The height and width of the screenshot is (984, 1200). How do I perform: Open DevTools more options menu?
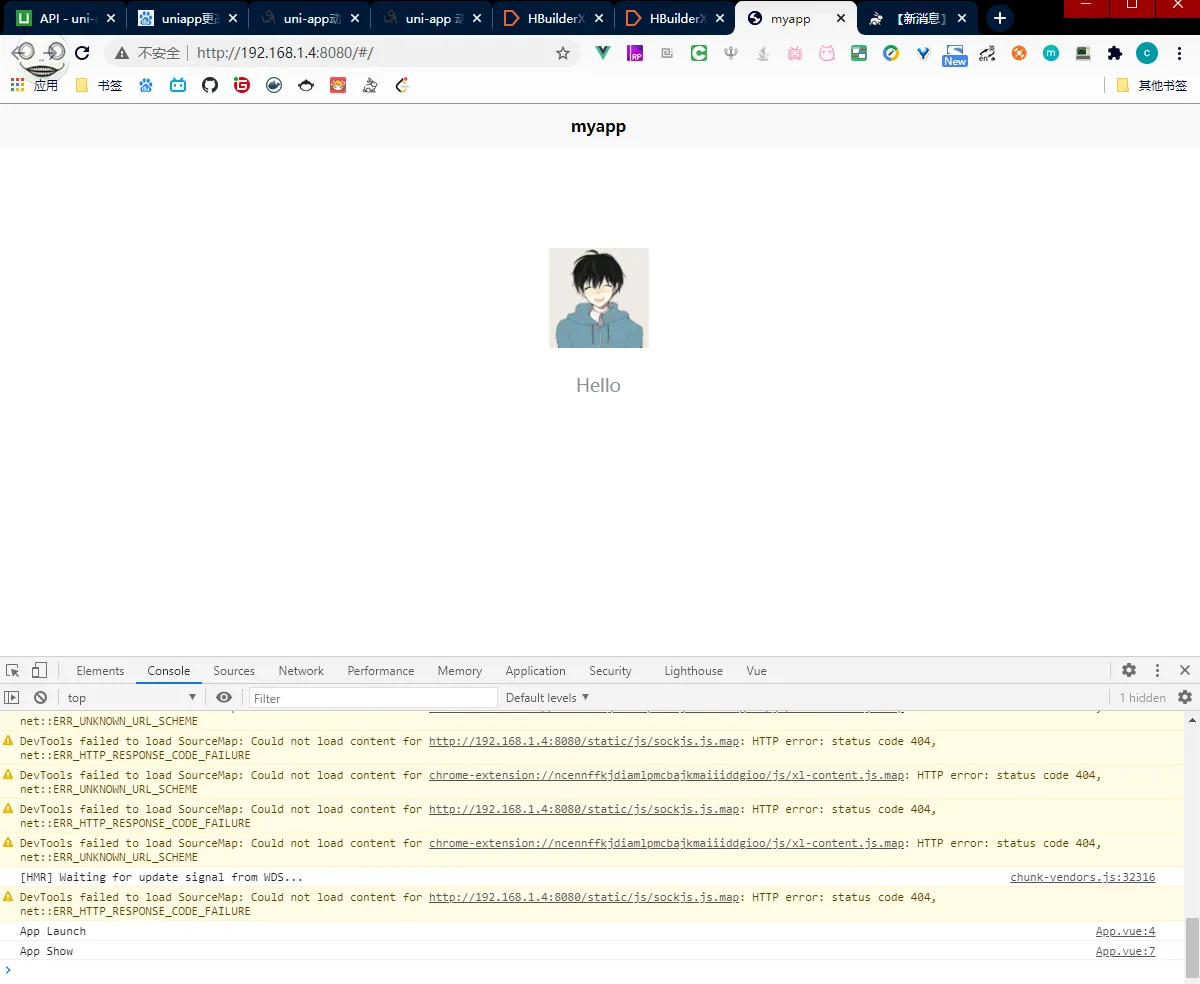[x=1157, y=670]
